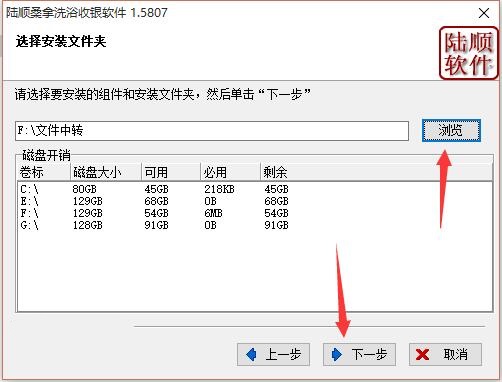The image size is (502, 382).
Task: Click the 54GB remaining value for F drive
Action: 276,213
